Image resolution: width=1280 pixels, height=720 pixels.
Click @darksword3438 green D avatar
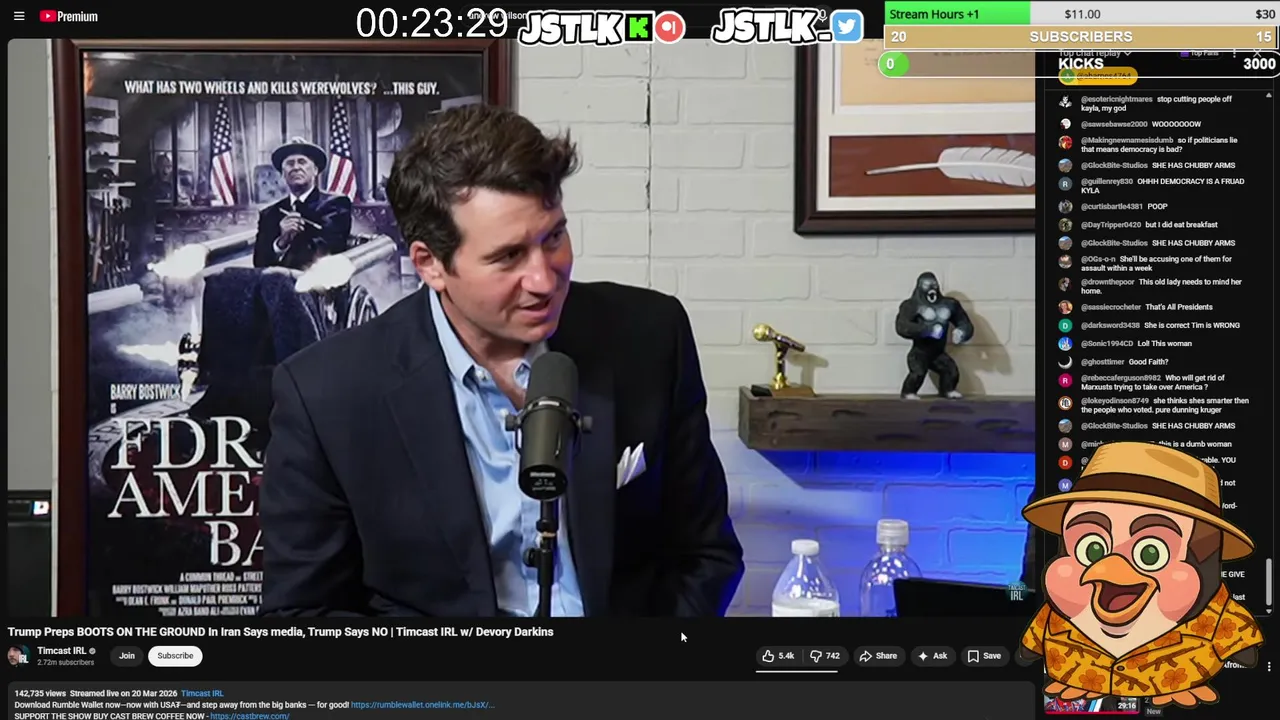[x=1065, y=325]
